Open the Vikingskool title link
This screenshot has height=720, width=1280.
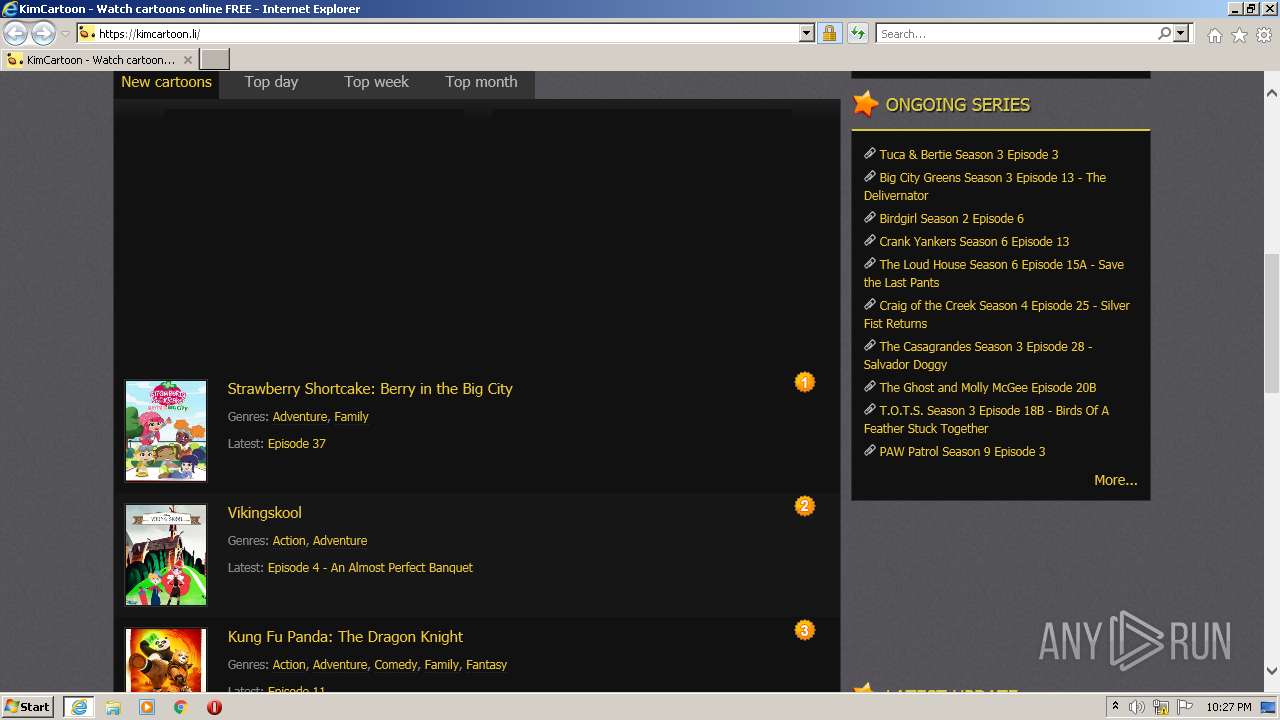[264, 513]
